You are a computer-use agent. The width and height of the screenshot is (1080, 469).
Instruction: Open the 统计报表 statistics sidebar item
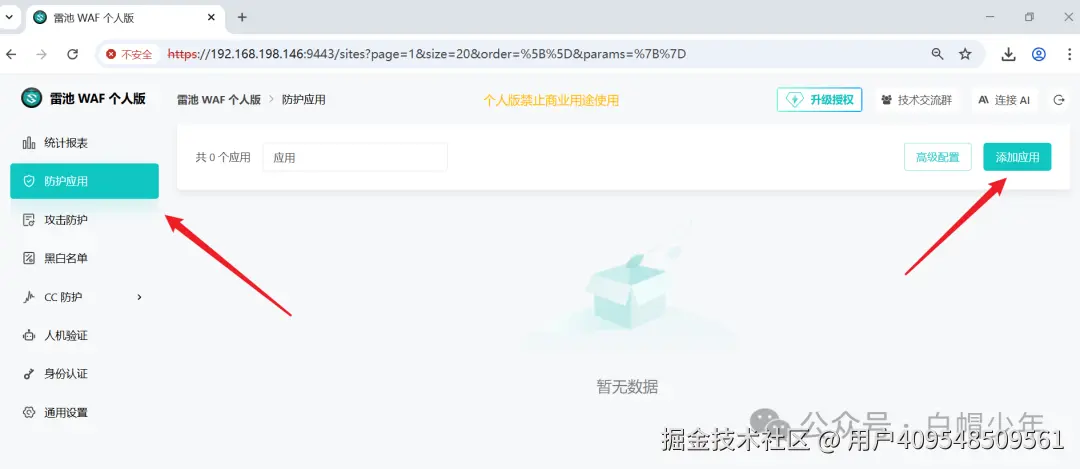pos(84,143)
